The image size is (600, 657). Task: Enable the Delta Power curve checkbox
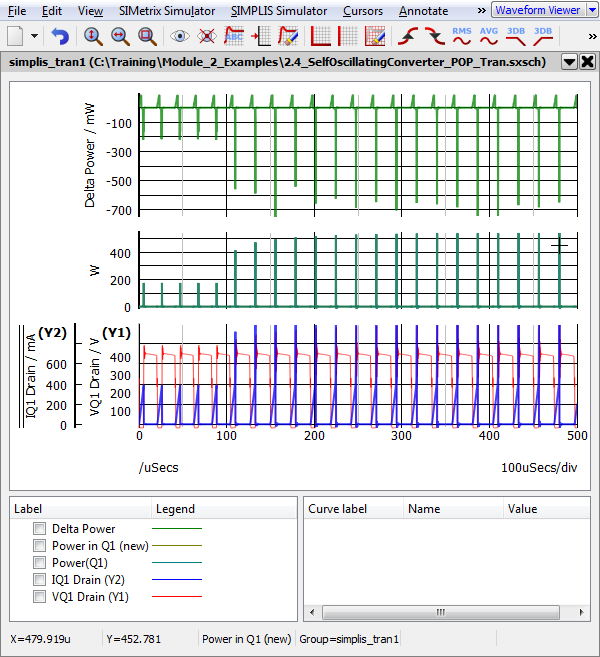pyautogui.click(x=39, y=529)
